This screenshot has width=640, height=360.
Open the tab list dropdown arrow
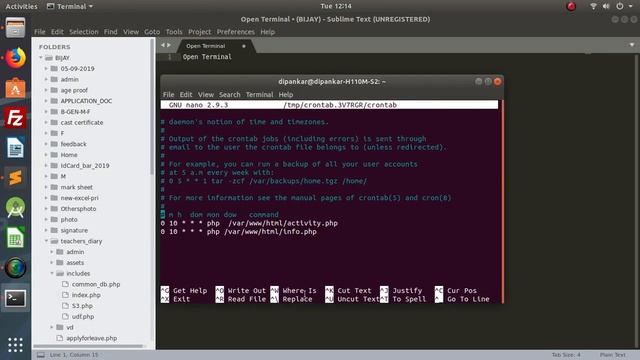click(x=631, y=45)
